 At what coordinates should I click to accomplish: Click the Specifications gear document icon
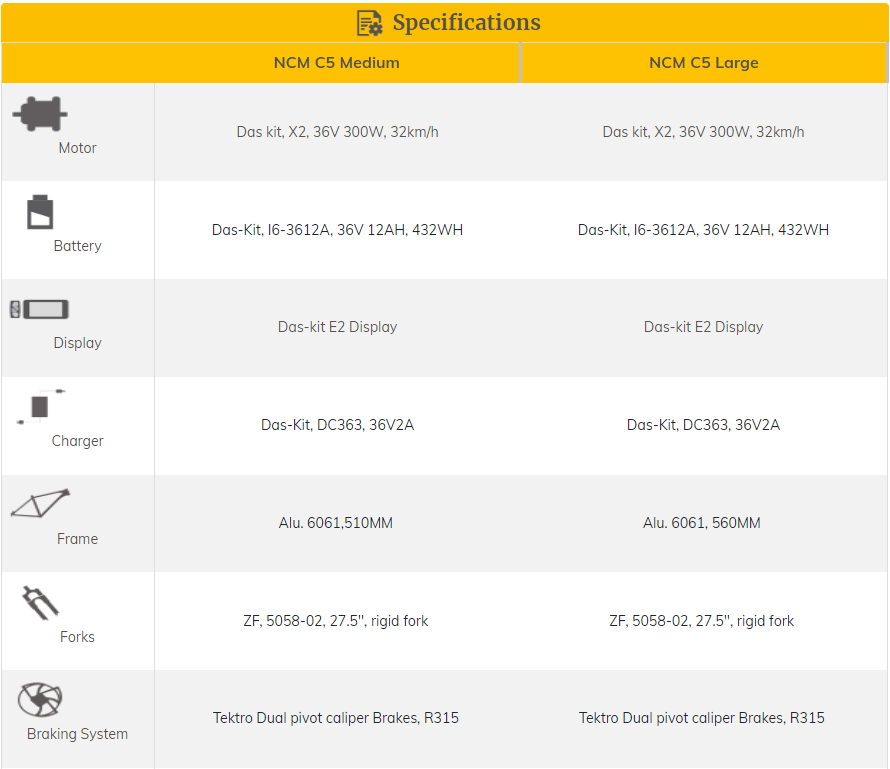[x=370, y=23]
